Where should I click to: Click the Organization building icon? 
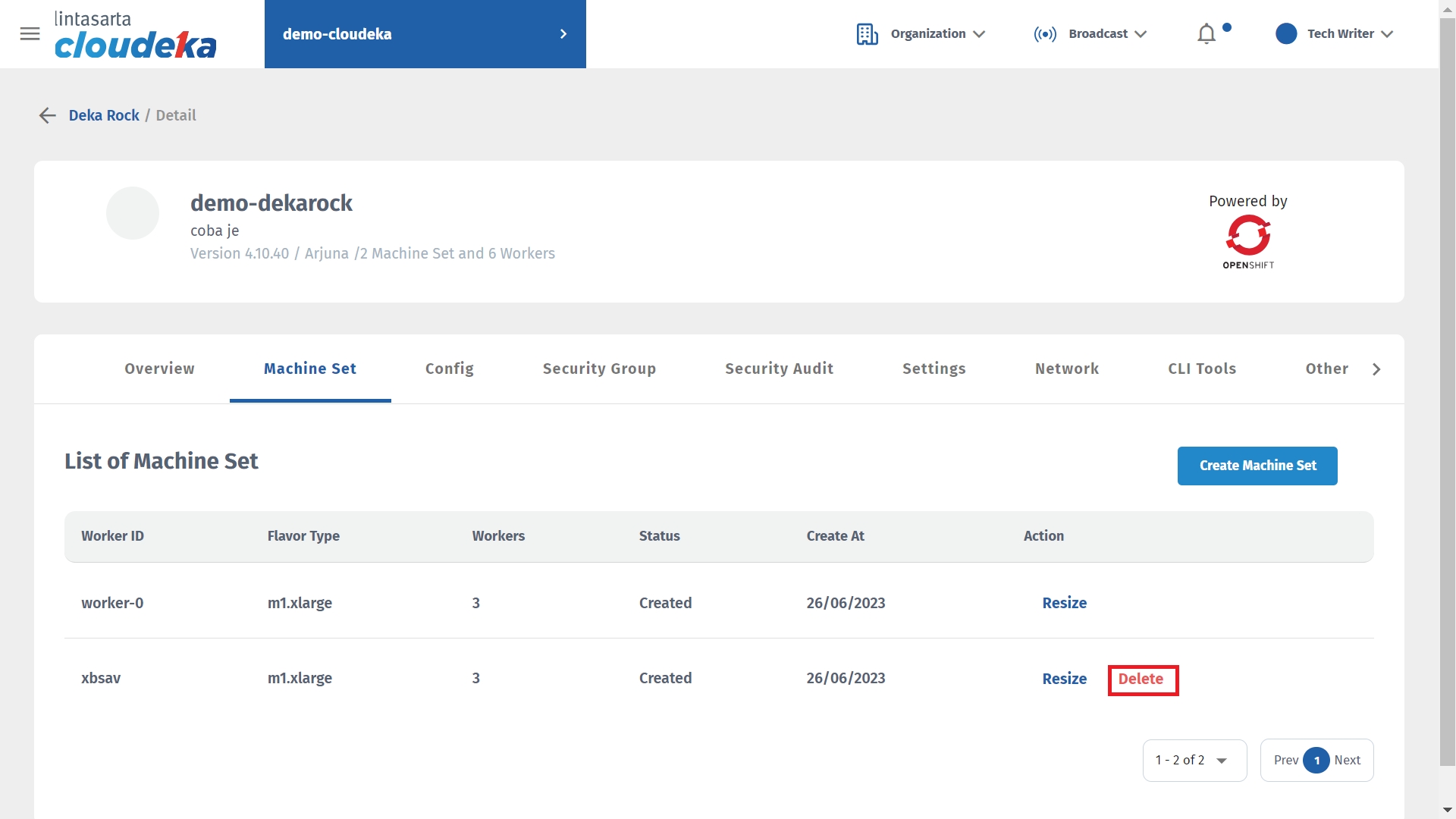[x=867, y=34]
